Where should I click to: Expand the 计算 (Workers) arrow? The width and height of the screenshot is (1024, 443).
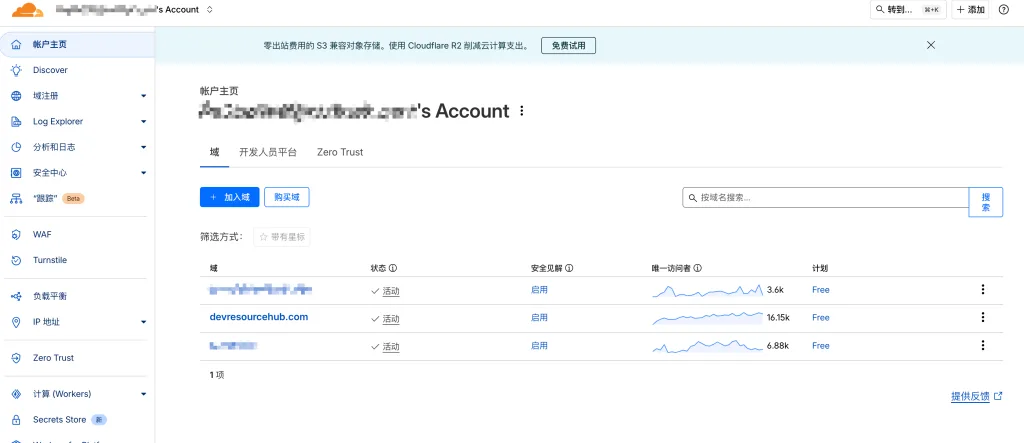pos(144,394)
